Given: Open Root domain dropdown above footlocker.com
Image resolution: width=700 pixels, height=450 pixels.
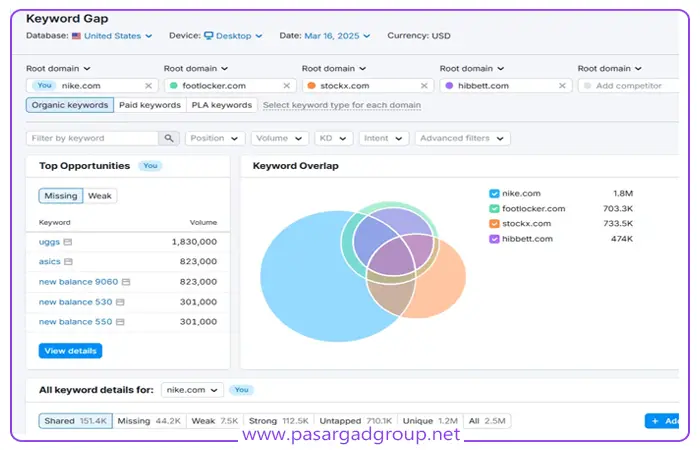Looking at the screenshot, I should [x=196, y=69].
